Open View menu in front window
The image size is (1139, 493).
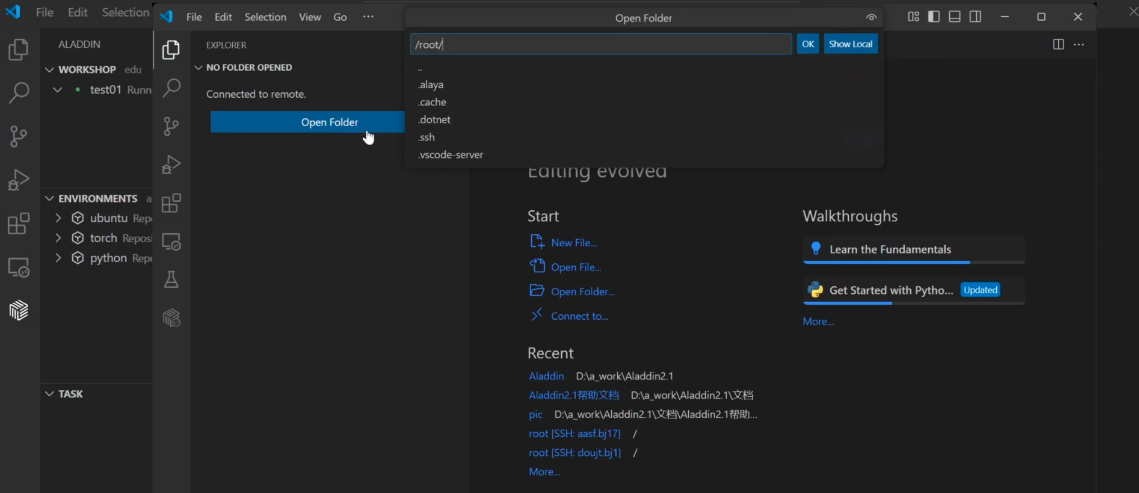pyautogui.click(x=309, y=17)
